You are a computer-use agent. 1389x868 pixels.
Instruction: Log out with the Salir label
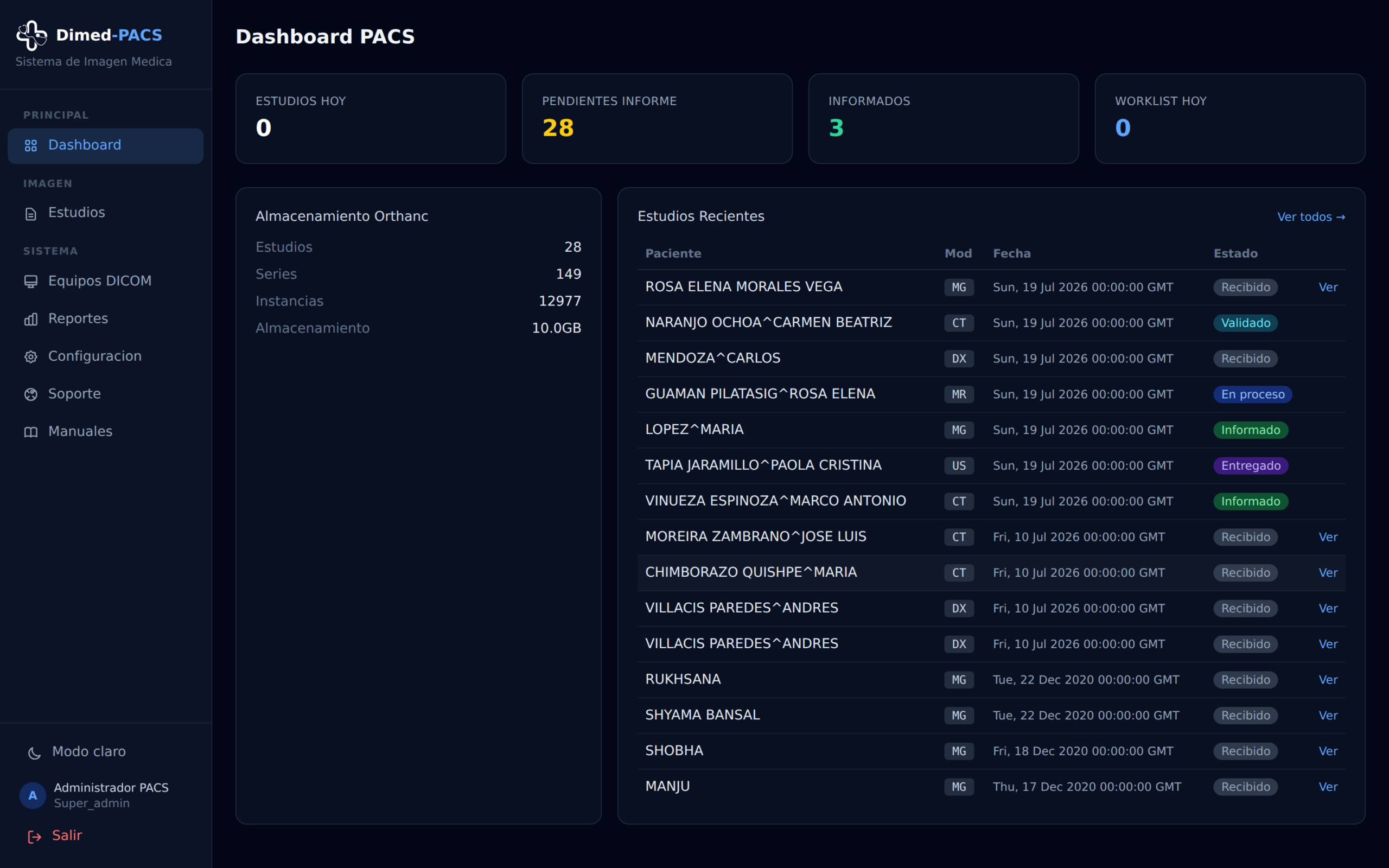pyautogui.click(x=67, y=835)
